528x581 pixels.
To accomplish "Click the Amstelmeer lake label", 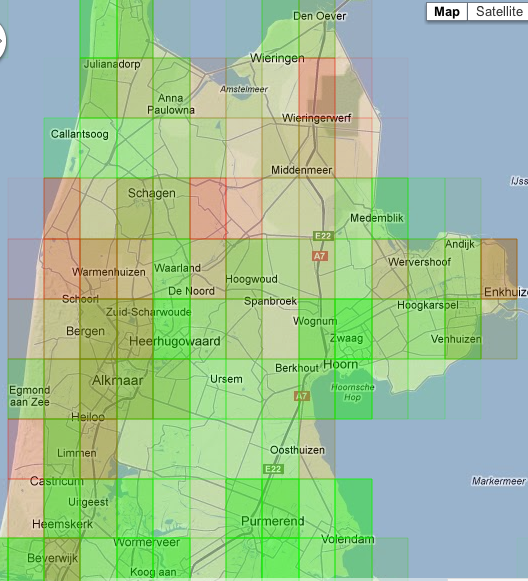I will [x=243, y=89].
